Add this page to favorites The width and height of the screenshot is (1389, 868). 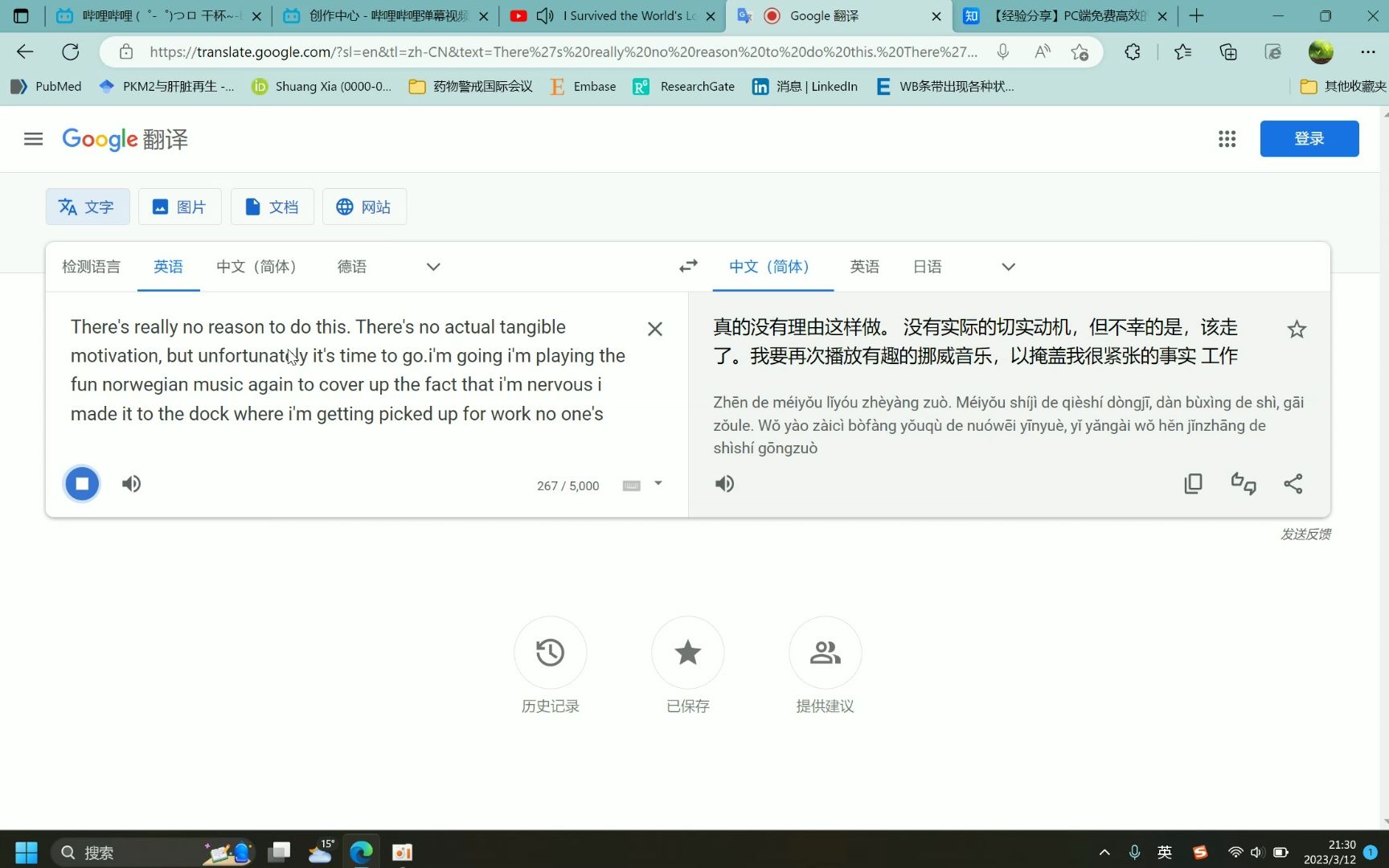pyautogui.click(x=1080, y=52)
